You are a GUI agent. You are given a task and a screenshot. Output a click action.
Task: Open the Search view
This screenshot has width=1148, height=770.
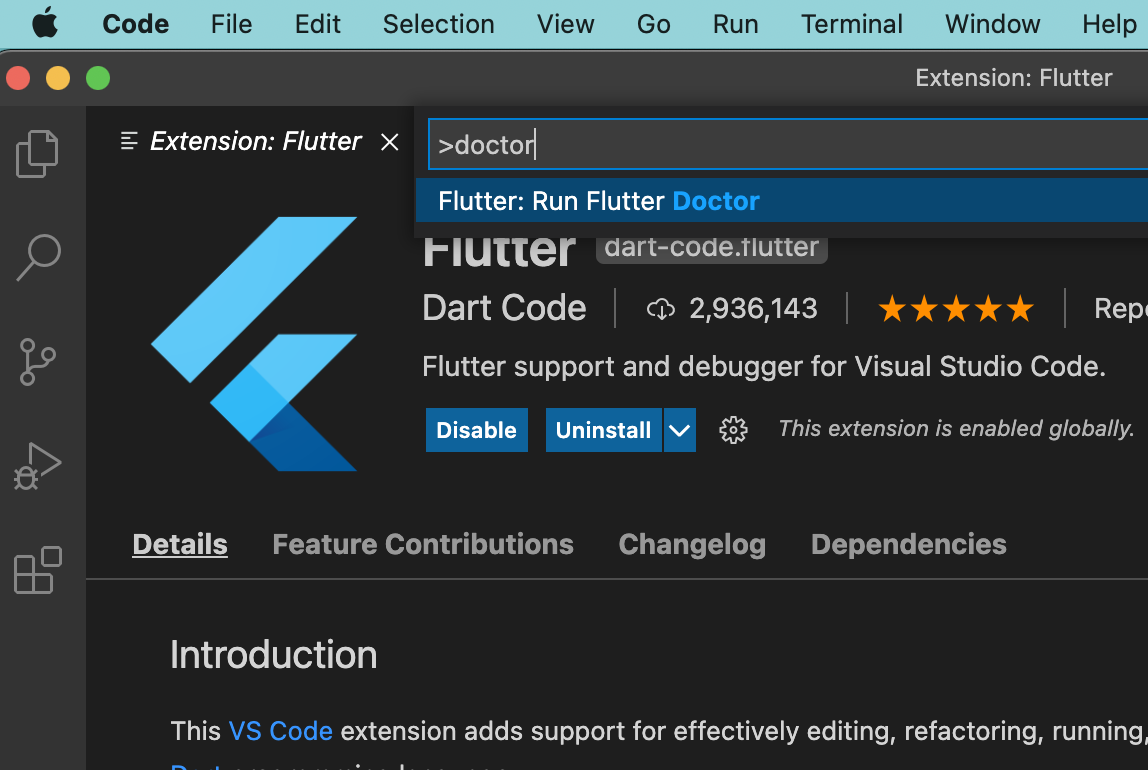[37, 258]
